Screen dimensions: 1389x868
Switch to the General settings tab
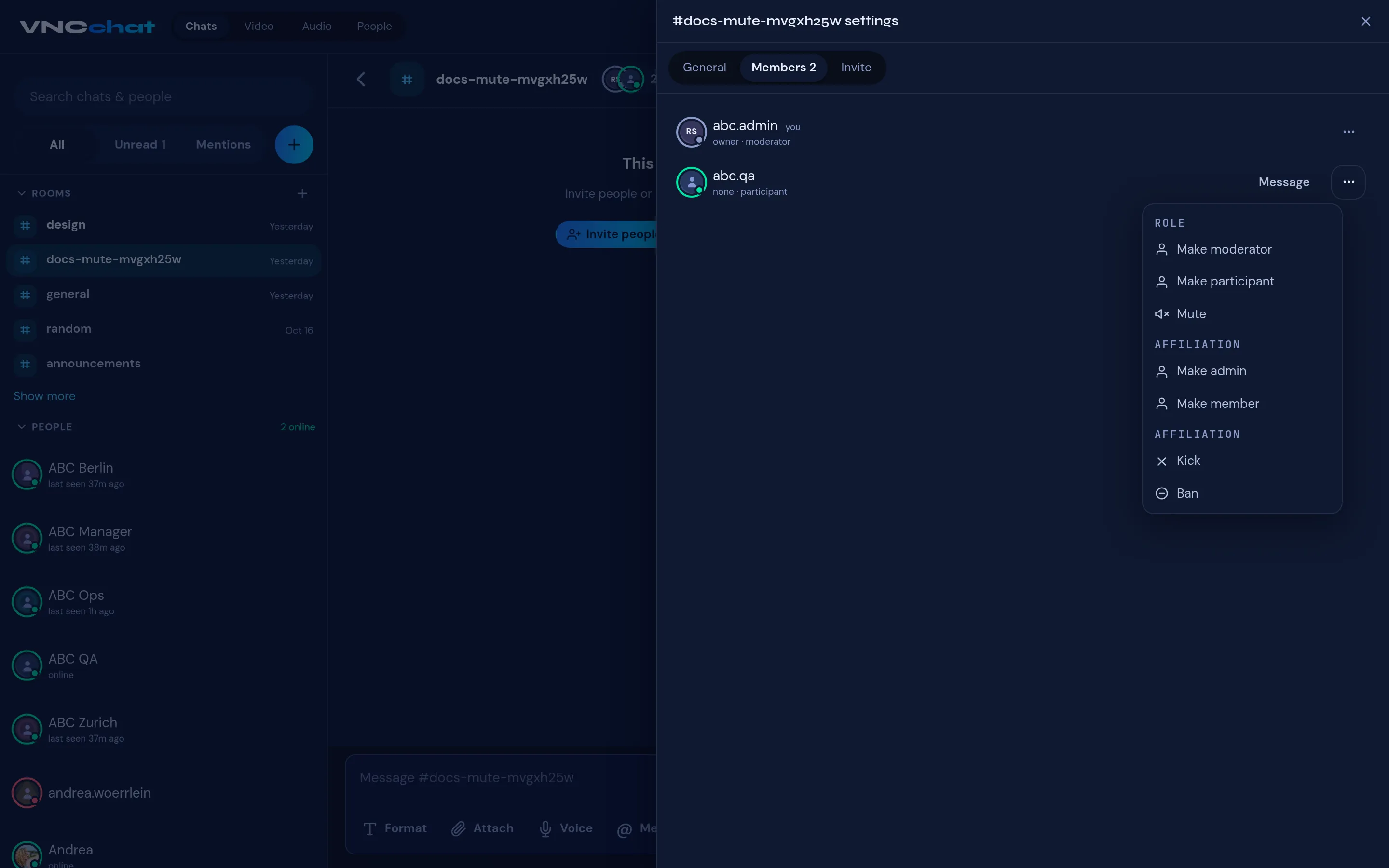coord(704,68)
